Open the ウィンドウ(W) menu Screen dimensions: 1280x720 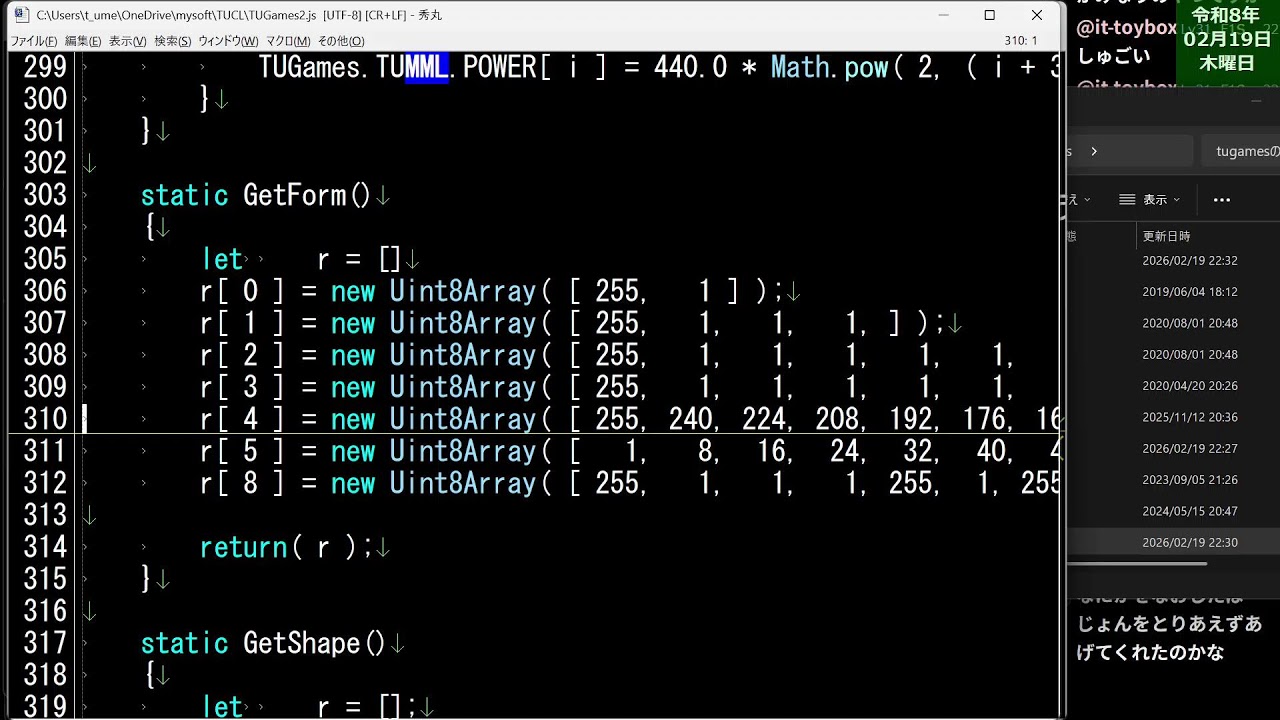tap(228, 41)
